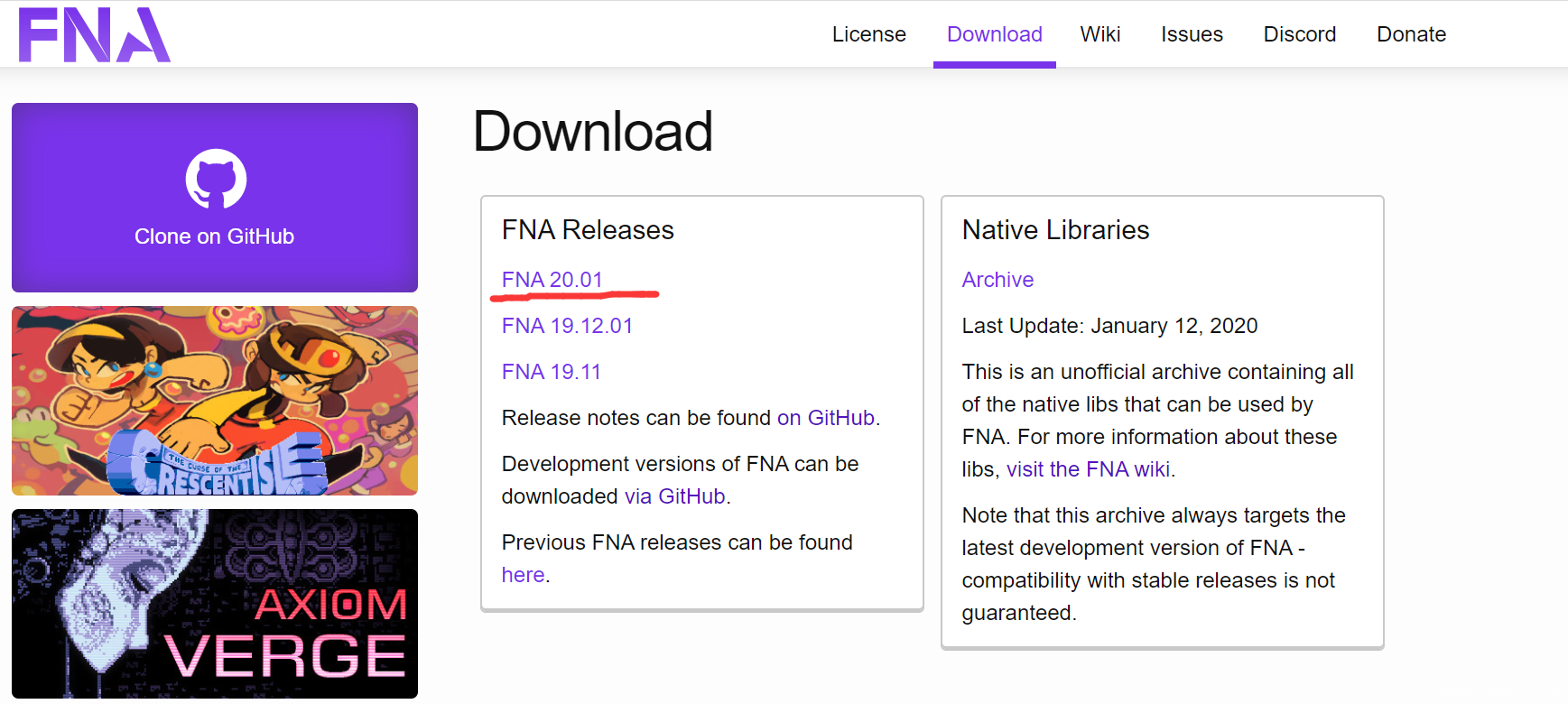Screen dimensions: 1568x704
Task: Download the FNA 19.12.01 release
Action: [x=567, y=326]
